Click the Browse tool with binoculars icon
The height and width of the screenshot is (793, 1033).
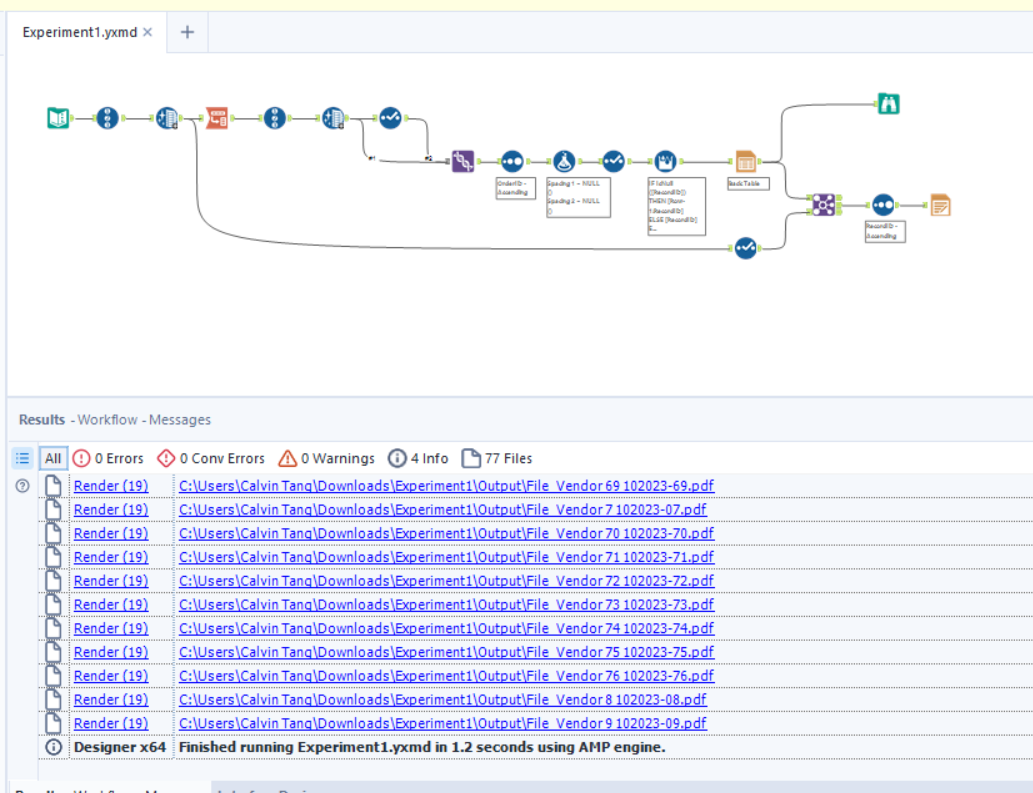888,103
